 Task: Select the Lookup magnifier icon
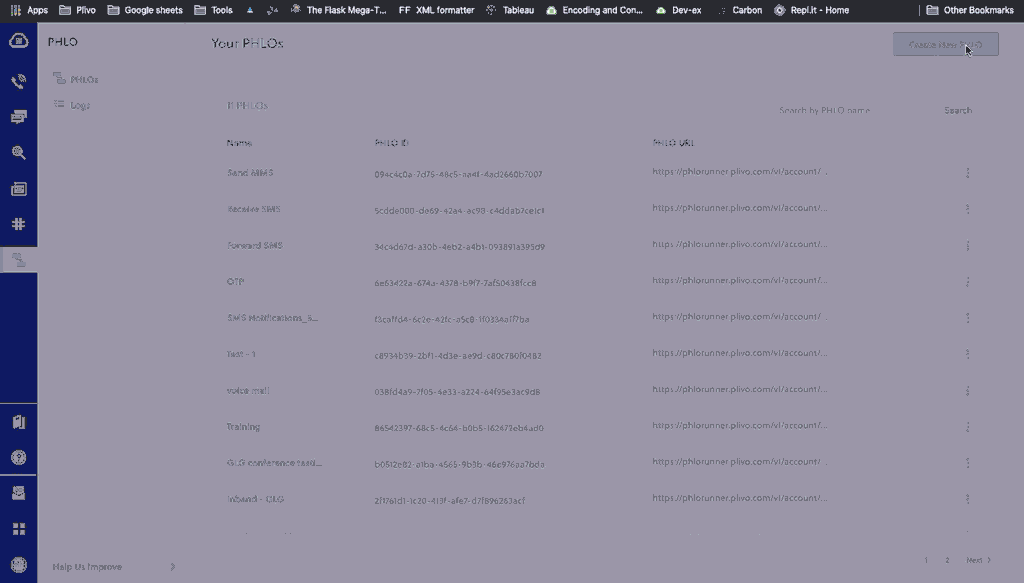pos(18,152)
